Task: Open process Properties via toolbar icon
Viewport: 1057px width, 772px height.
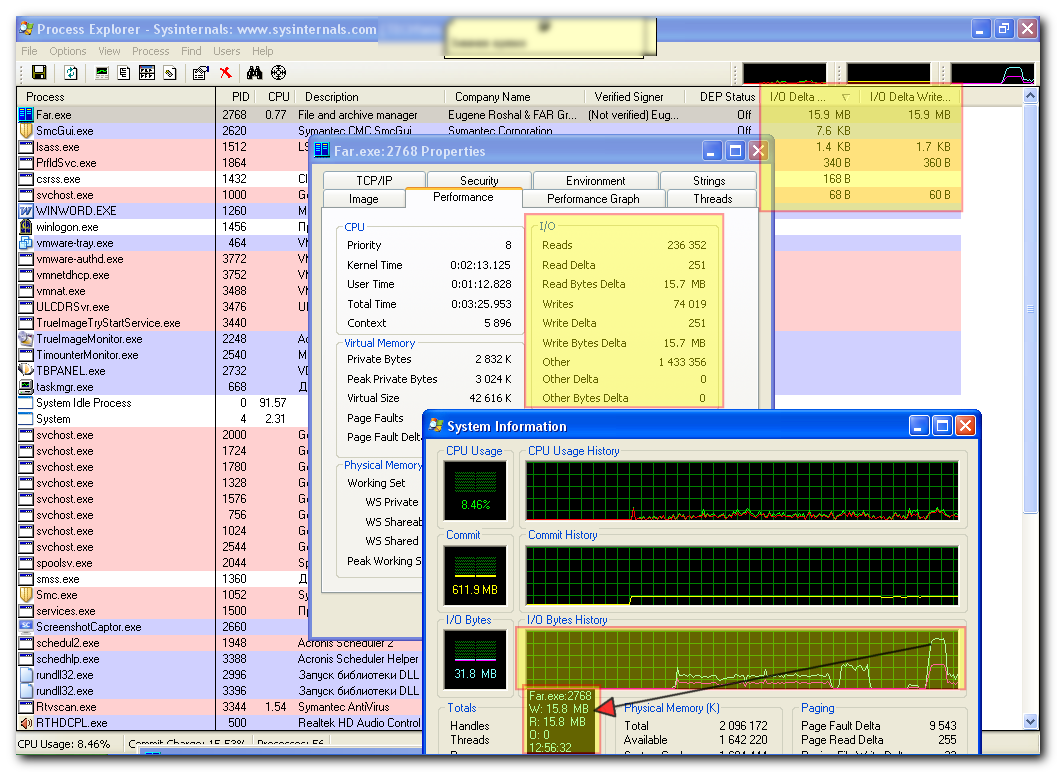Action: click(201, 73)
